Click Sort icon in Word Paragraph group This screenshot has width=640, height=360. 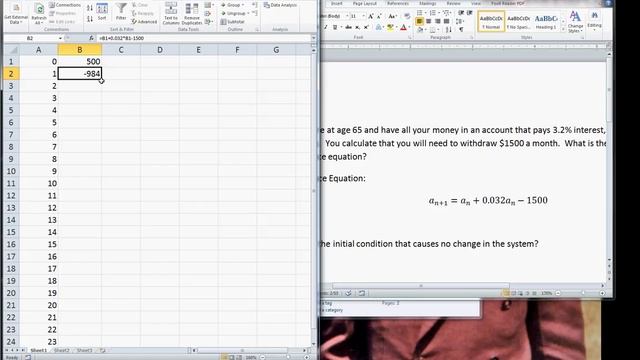tap(449, 29)
